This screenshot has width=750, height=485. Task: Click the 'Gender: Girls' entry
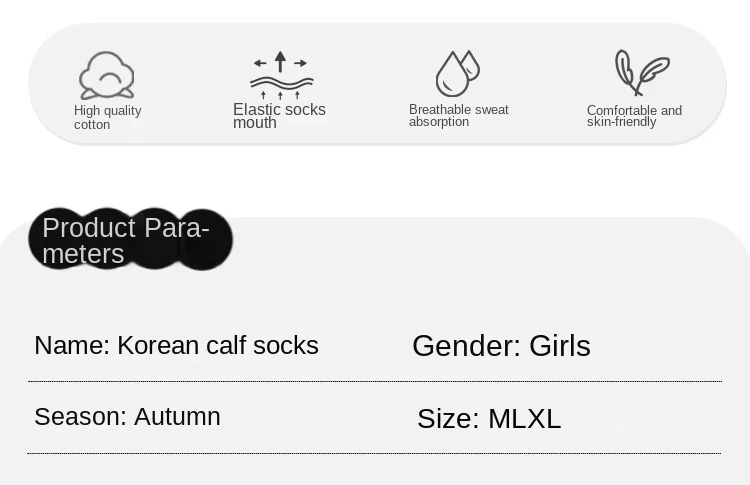point(501,346)
